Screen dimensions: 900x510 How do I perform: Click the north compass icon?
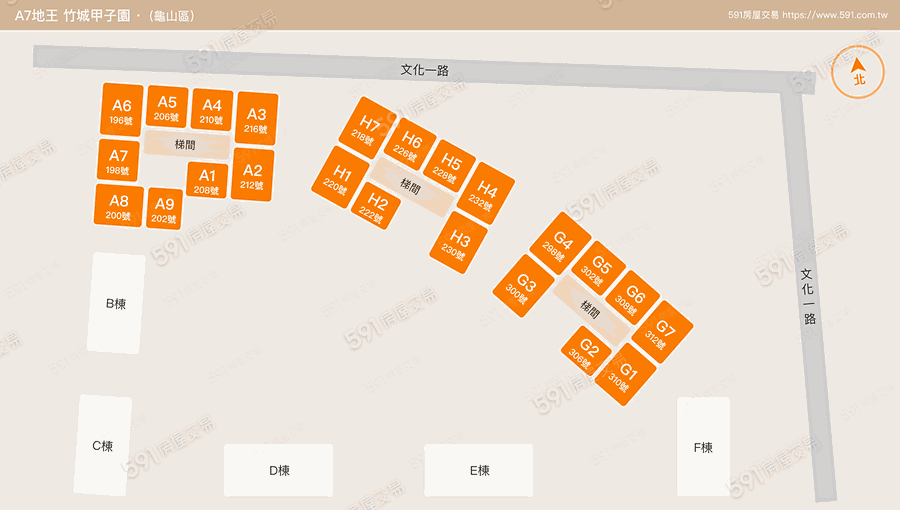[x=857, y=71]
